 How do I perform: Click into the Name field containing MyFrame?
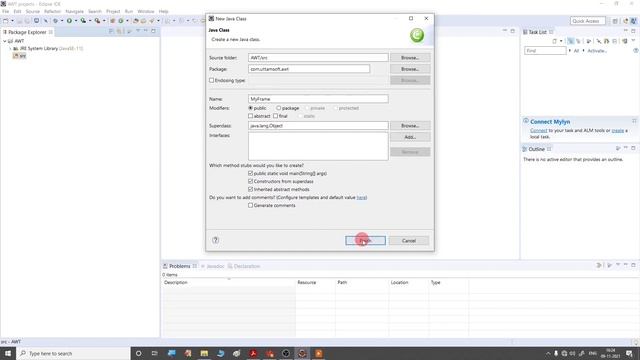[318, 99]
